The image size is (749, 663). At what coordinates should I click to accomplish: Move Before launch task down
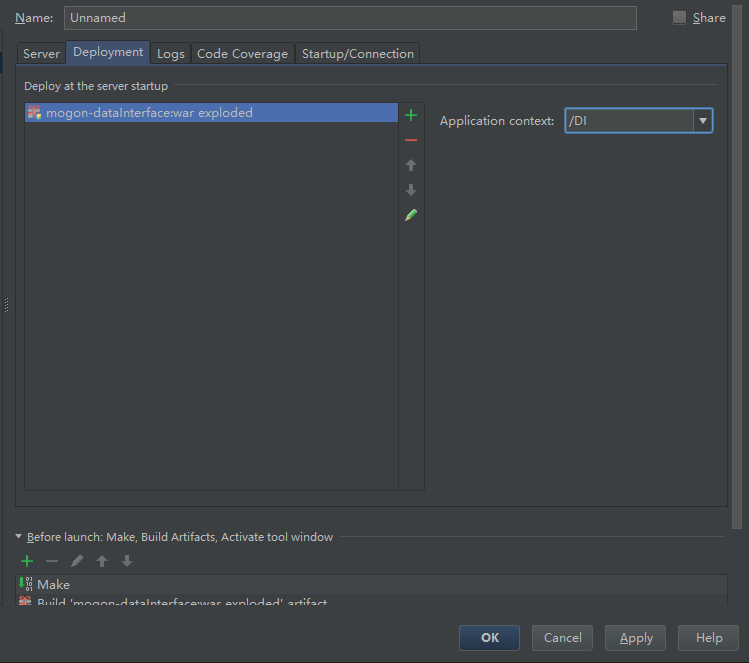click(x=127, y=561)
